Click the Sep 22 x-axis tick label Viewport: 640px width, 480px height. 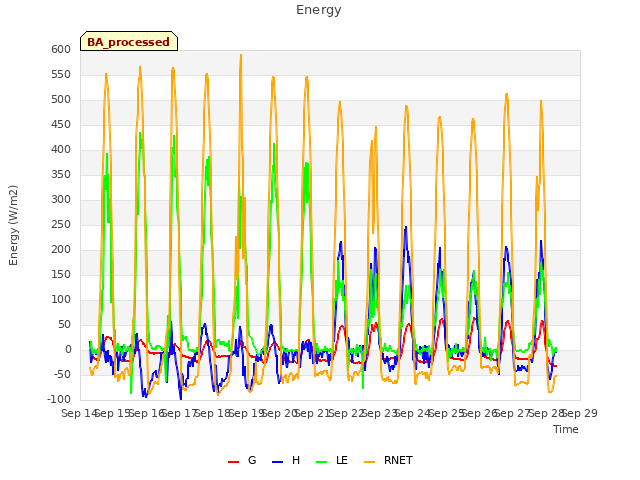coord(346,413)
